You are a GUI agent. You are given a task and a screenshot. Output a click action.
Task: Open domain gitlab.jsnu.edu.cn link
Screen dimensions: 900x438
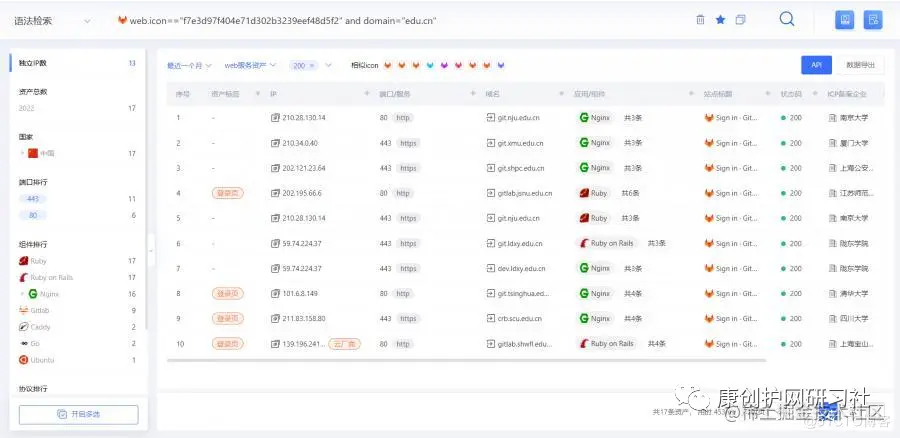525,193
